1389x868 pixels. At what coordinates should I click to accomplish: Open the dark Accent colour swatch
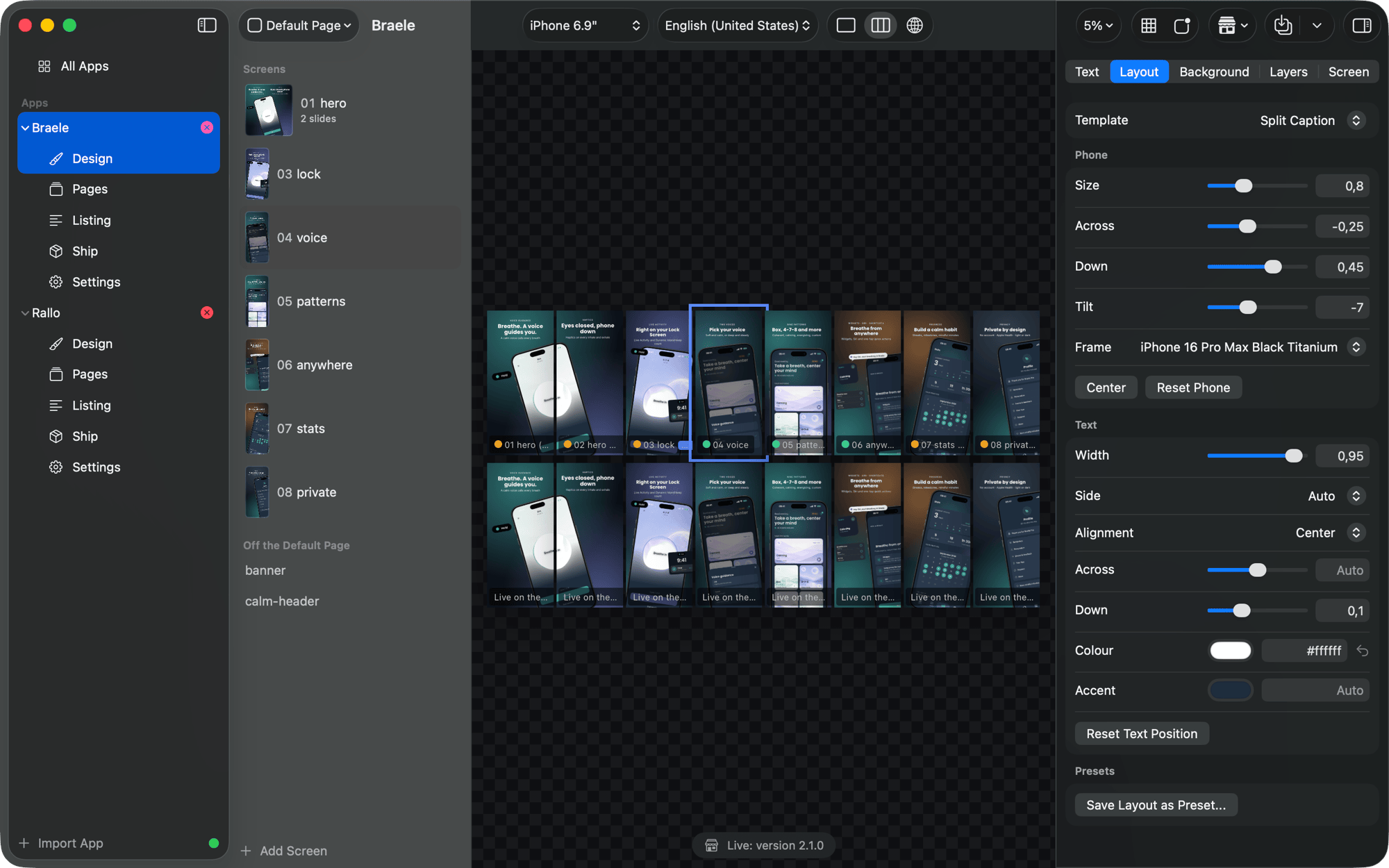coord(1230,690)
